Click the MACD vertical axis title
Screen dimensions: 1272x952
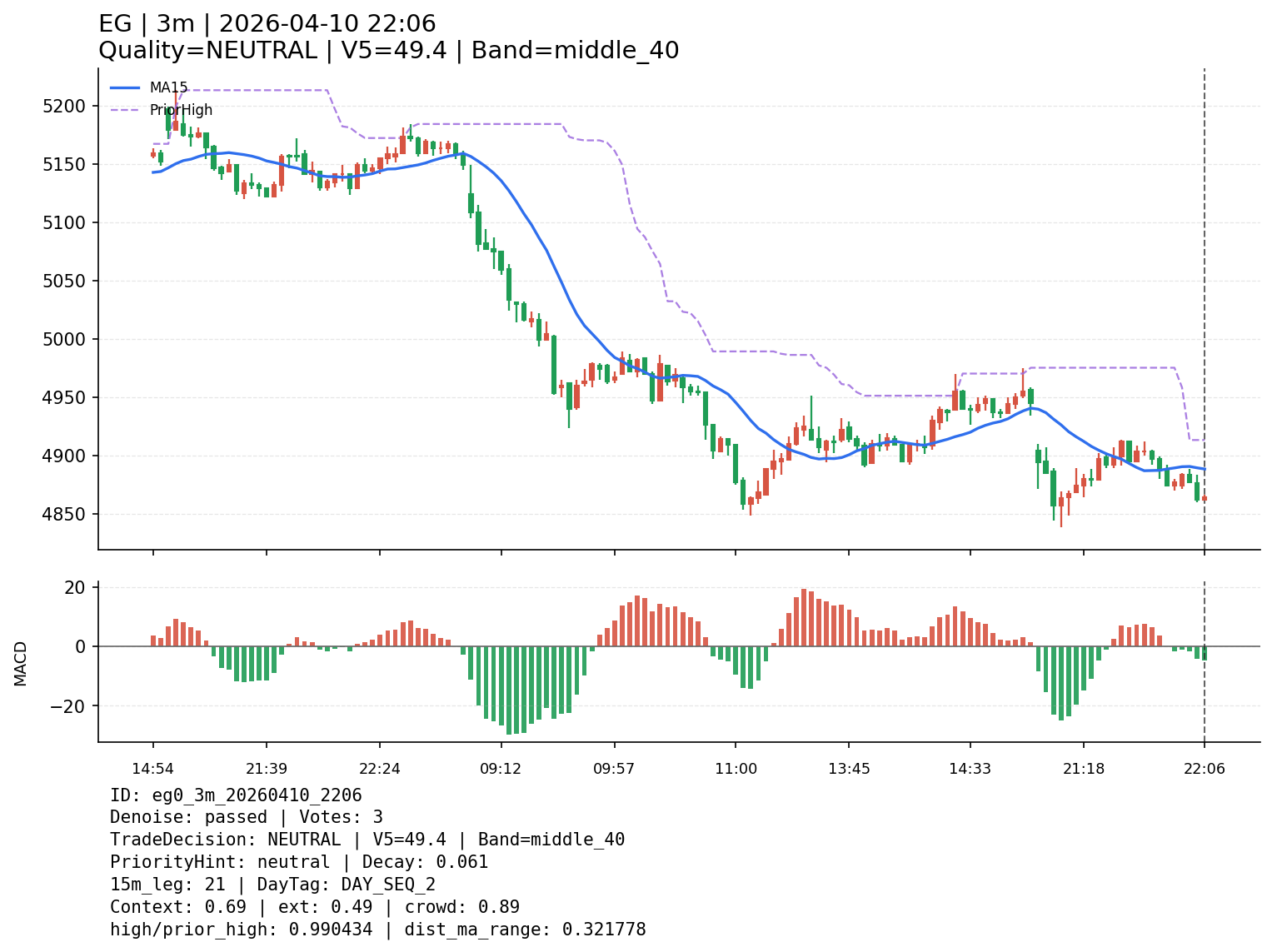(21, 663)
